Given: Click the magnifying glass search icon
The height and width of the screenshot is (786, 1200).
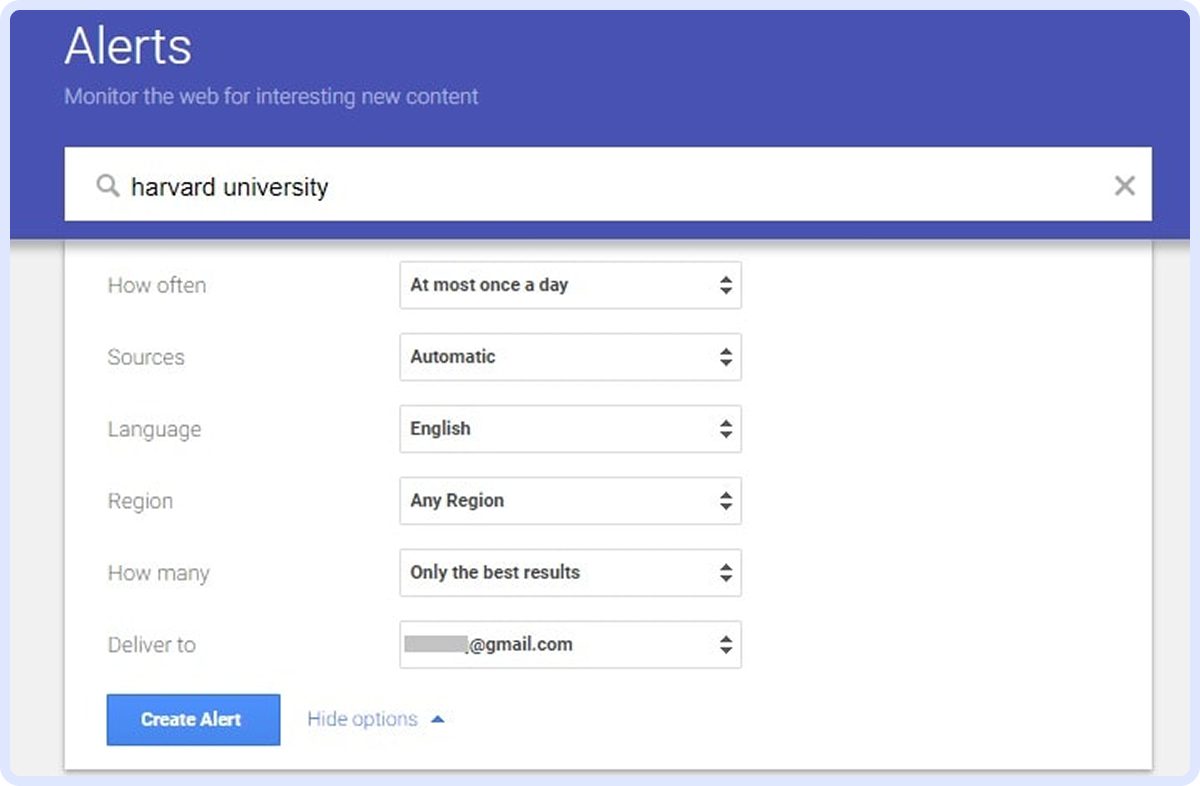Looking at the screenshot, I should click(x=107, y=186).
